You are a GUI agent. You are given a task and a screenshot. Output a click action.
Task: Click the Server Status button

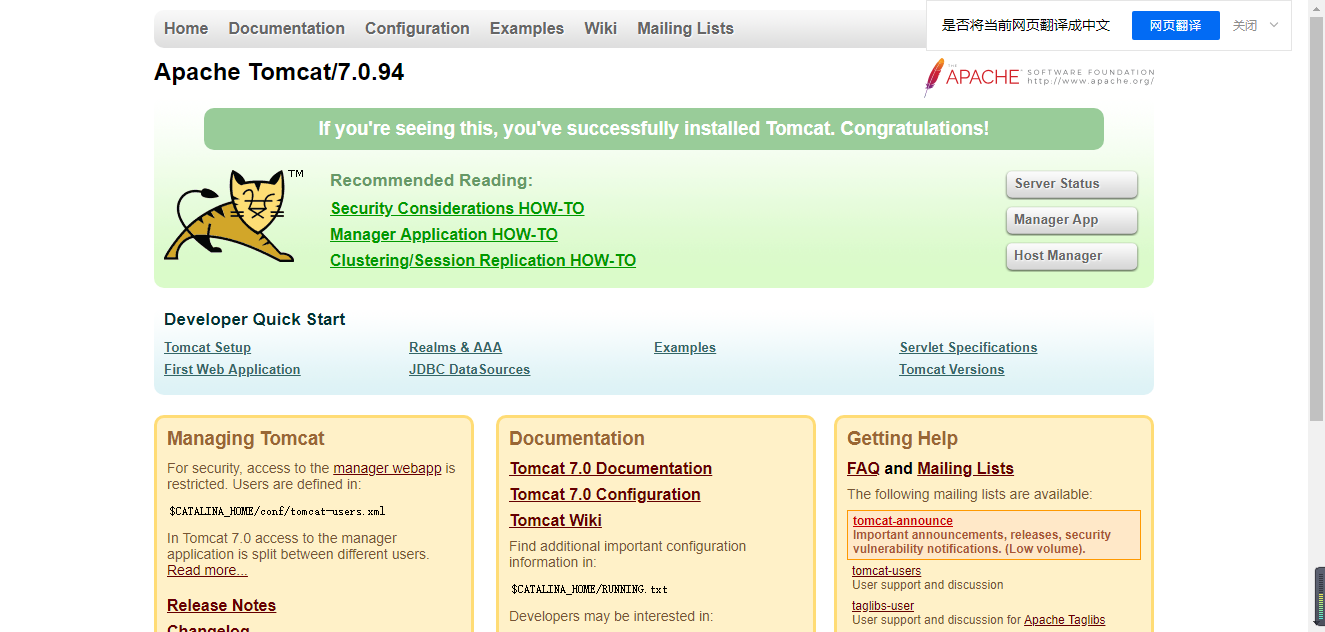point(1072,184)
